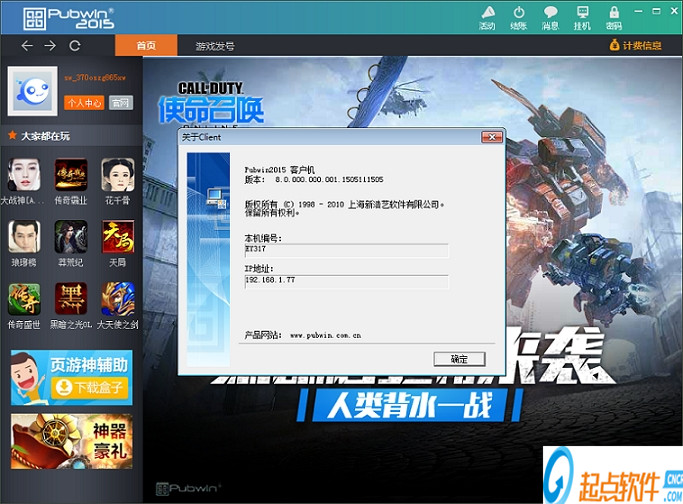
Task: Launch the 黑暗之光OL game icon
Action: [71, 299]
